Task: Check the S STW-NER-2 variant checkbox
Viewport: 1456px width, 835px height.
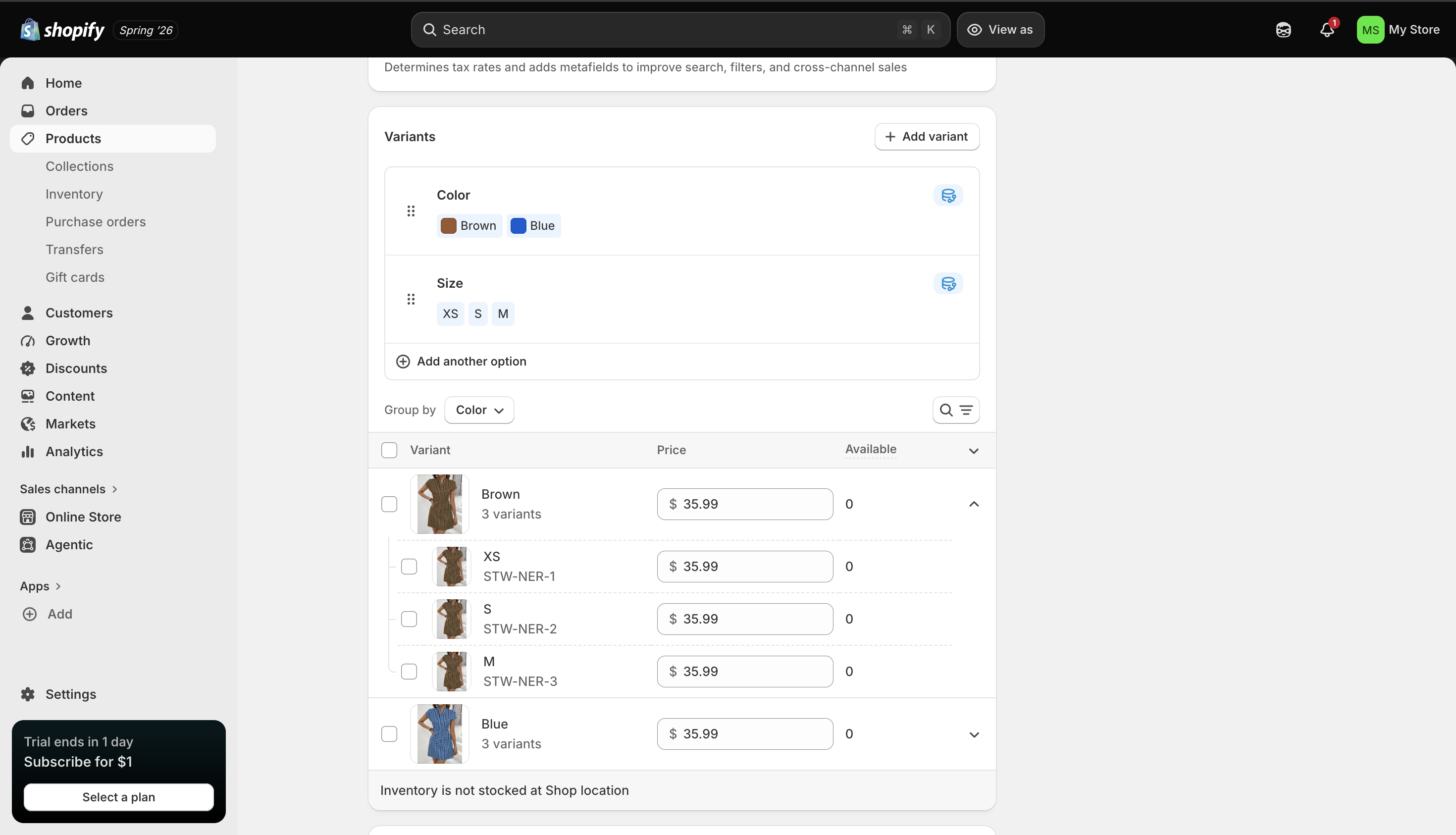Action: [x=410, y=620]
